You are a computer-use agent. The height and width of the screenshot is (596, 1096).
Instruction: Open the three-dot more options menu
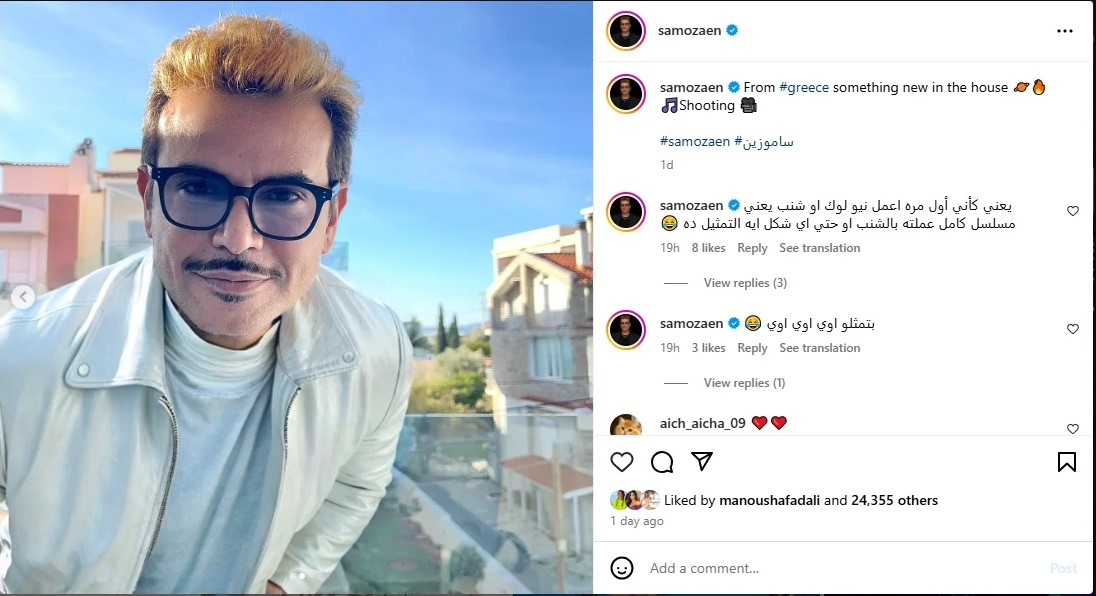[1065, 31]
